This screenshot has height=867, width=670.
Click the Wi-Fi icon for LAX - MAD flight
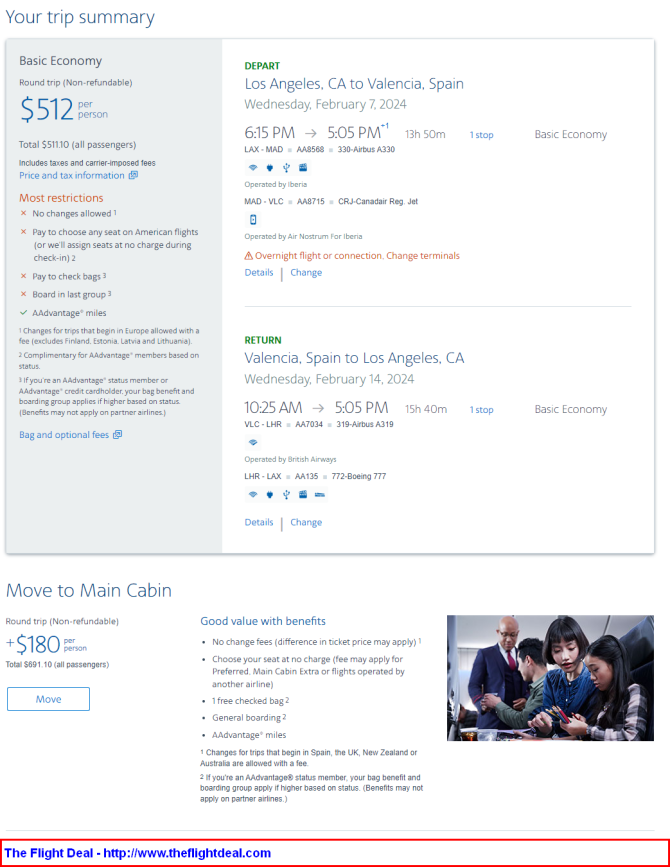[253, 167]
